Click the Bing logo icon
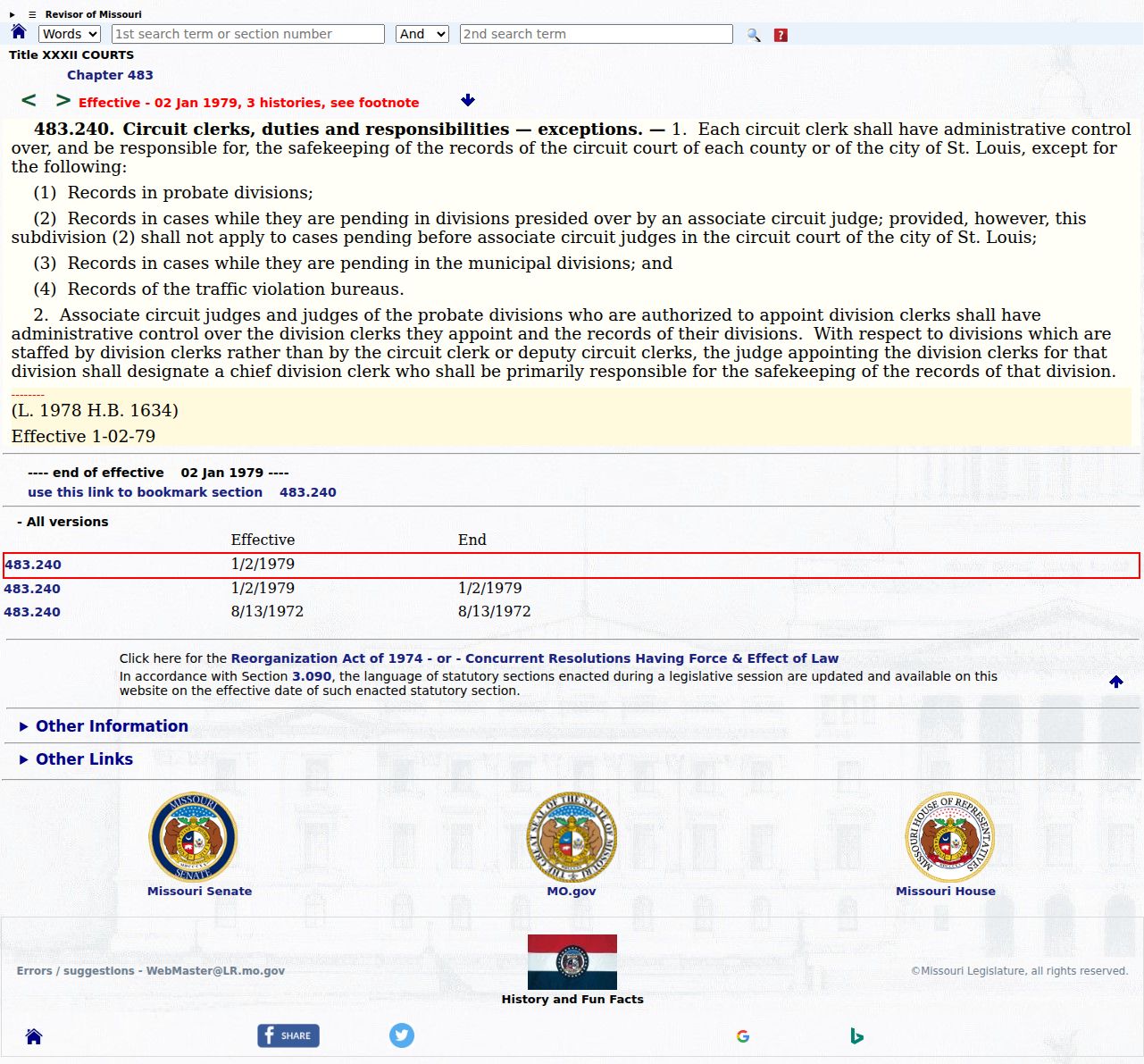 pyautogui.click(x=856, y=1036)
